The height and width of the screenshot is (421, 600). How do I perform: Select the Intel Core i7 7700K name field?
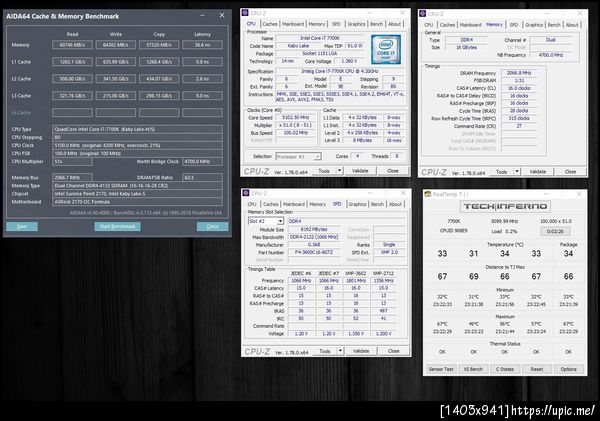[320, 38]
